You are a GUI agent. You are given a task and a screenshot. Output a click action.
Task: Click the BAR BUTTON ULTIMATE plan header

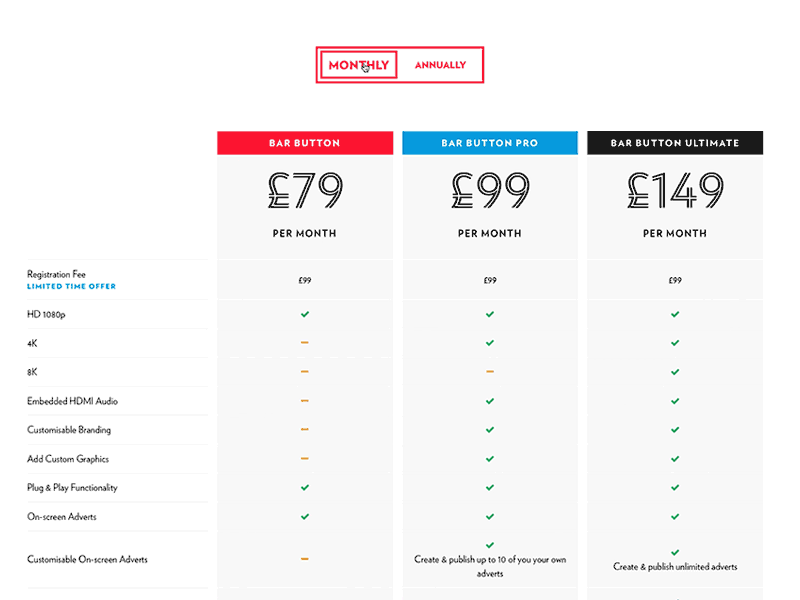click(x=675, y=142)
